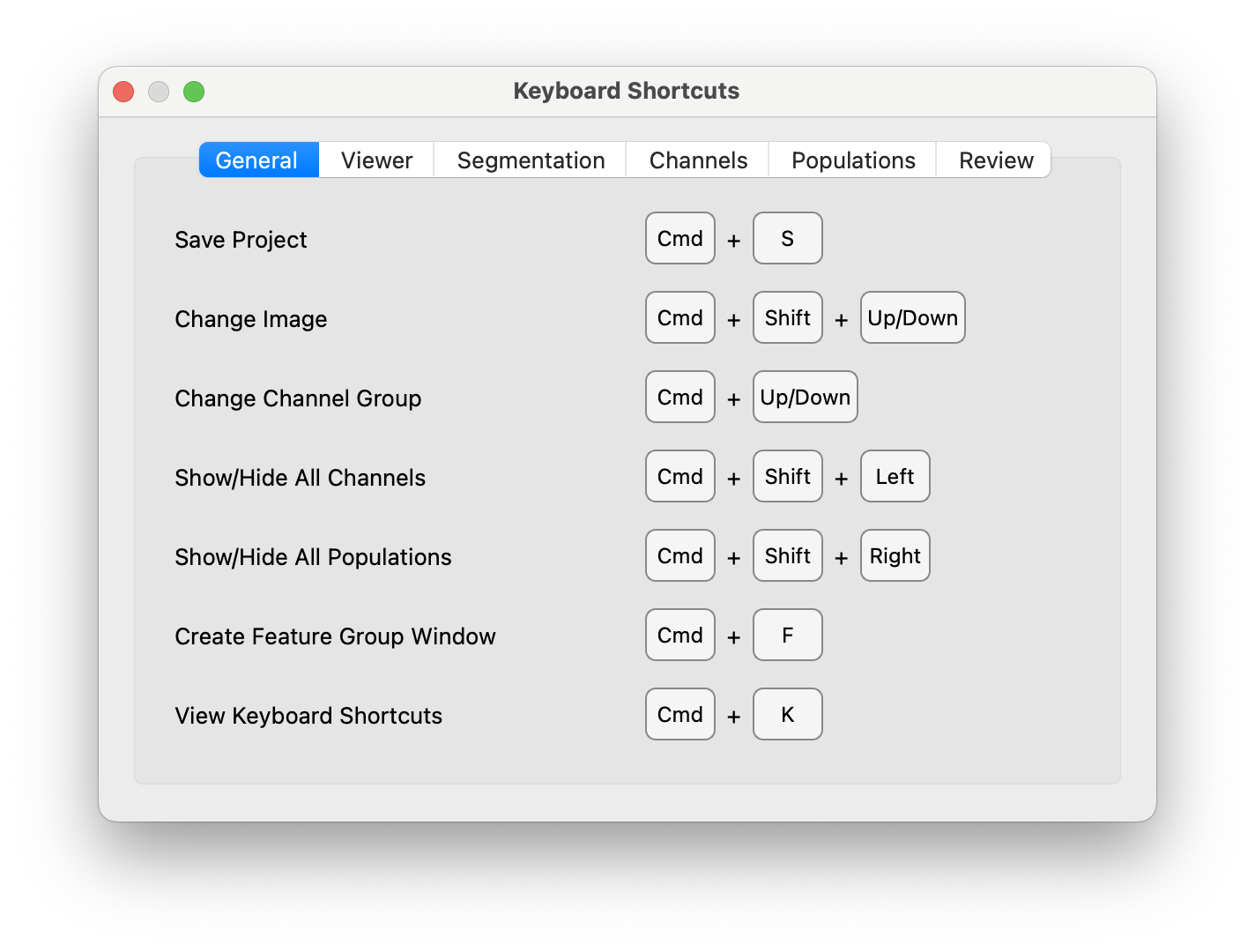Click the Shift key in Show/Hide All Channels row

[787, 476]
